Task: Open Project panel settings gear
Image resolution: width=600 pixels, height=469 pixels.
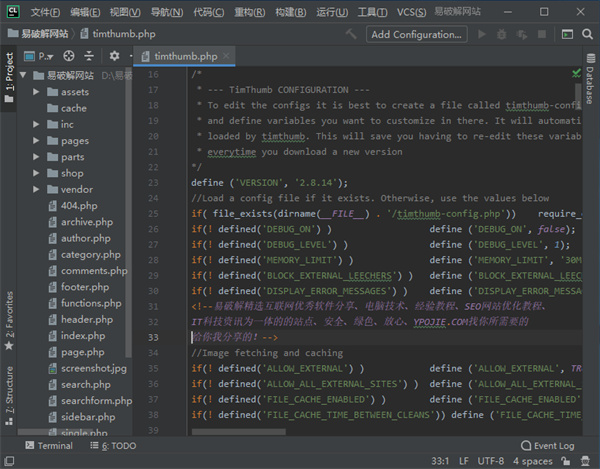Action: coord(114,56)
